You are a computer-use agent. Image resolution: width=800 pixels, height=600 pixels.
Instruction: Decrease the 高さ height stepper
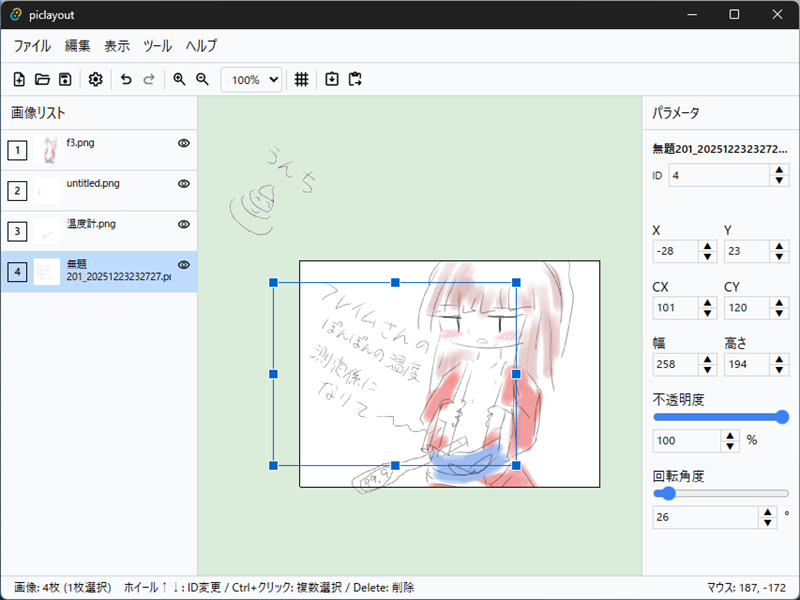[779, 370]
